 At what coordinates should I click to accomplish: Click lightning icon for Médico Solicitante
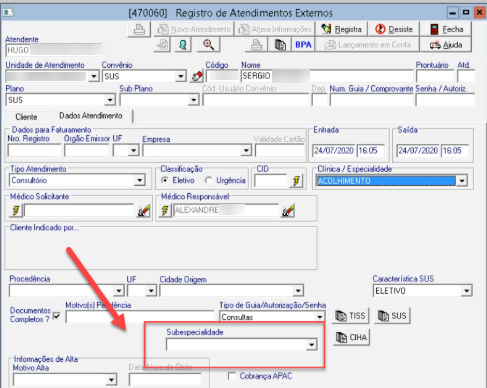16,210
